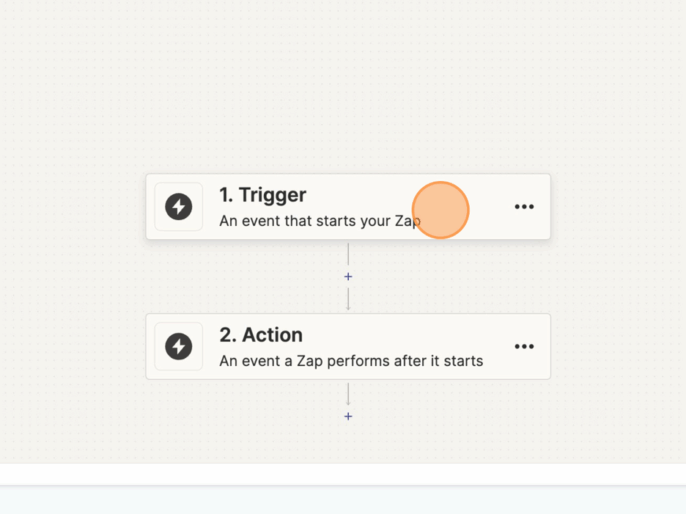Click the Trigger step lightning bolt icon
This screenshot has width=686, height=514.
(179, 207)
